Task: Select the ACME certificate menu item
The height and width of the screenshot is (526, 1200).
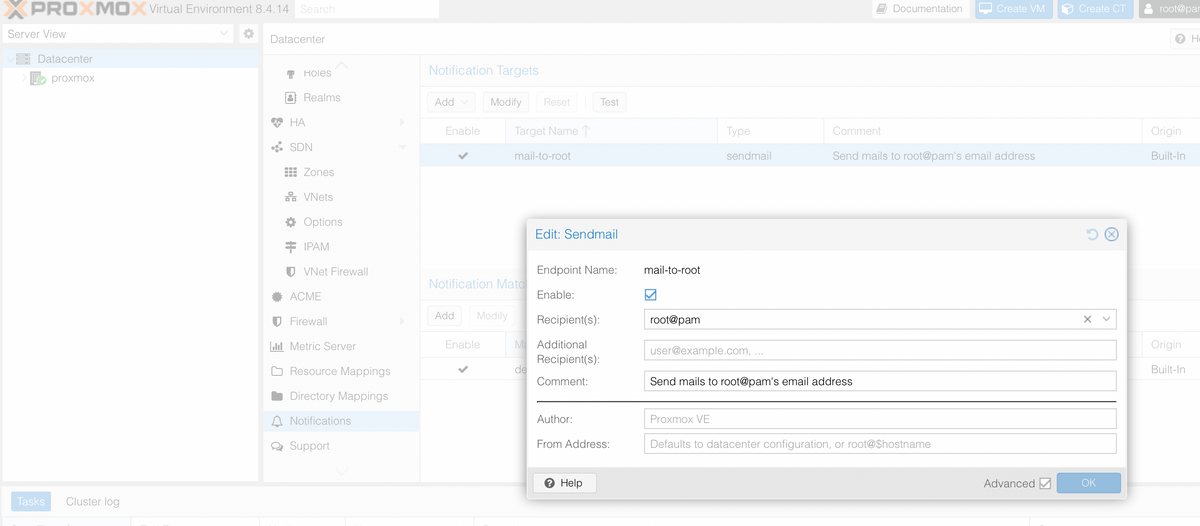Action: (305, 296)
